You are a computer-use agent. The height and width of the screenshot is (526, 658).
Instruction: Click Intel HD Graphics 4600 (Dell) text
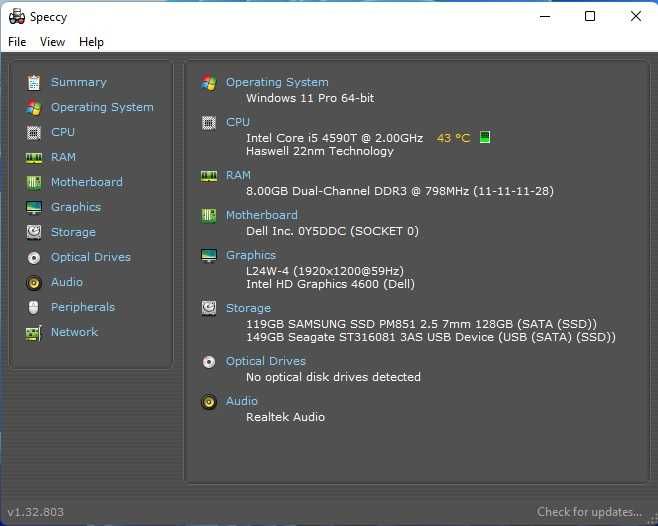pos(330,284)
